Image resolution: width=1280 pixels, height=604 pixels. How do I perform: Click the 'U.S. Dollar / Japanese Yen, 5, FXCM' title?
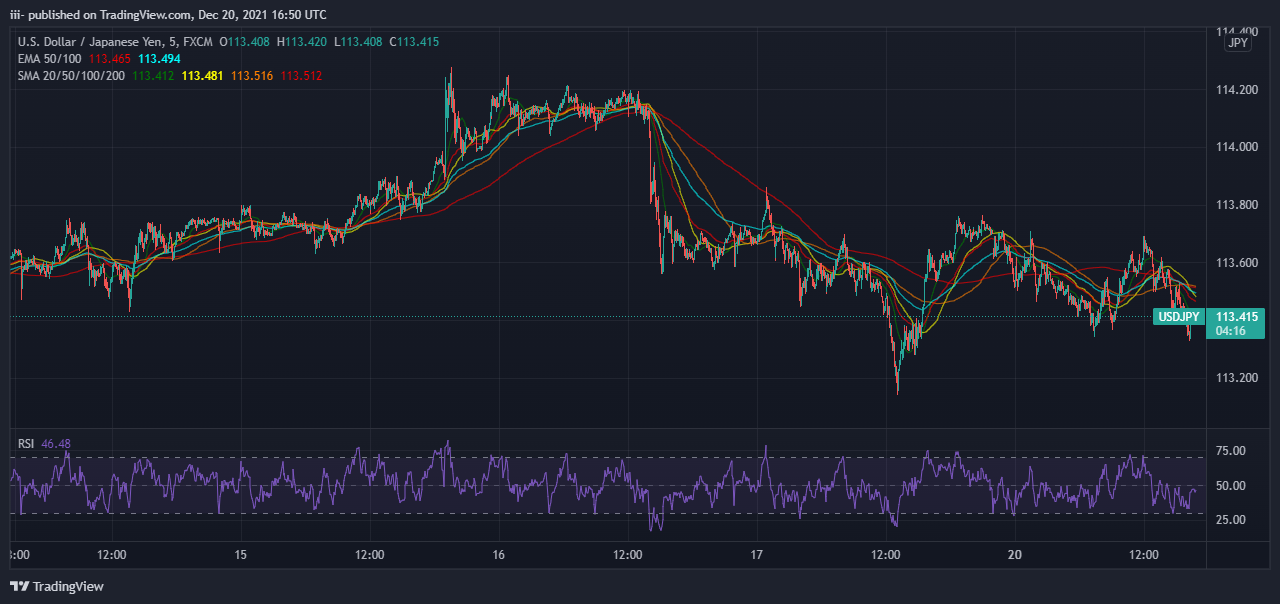(114, 42)
